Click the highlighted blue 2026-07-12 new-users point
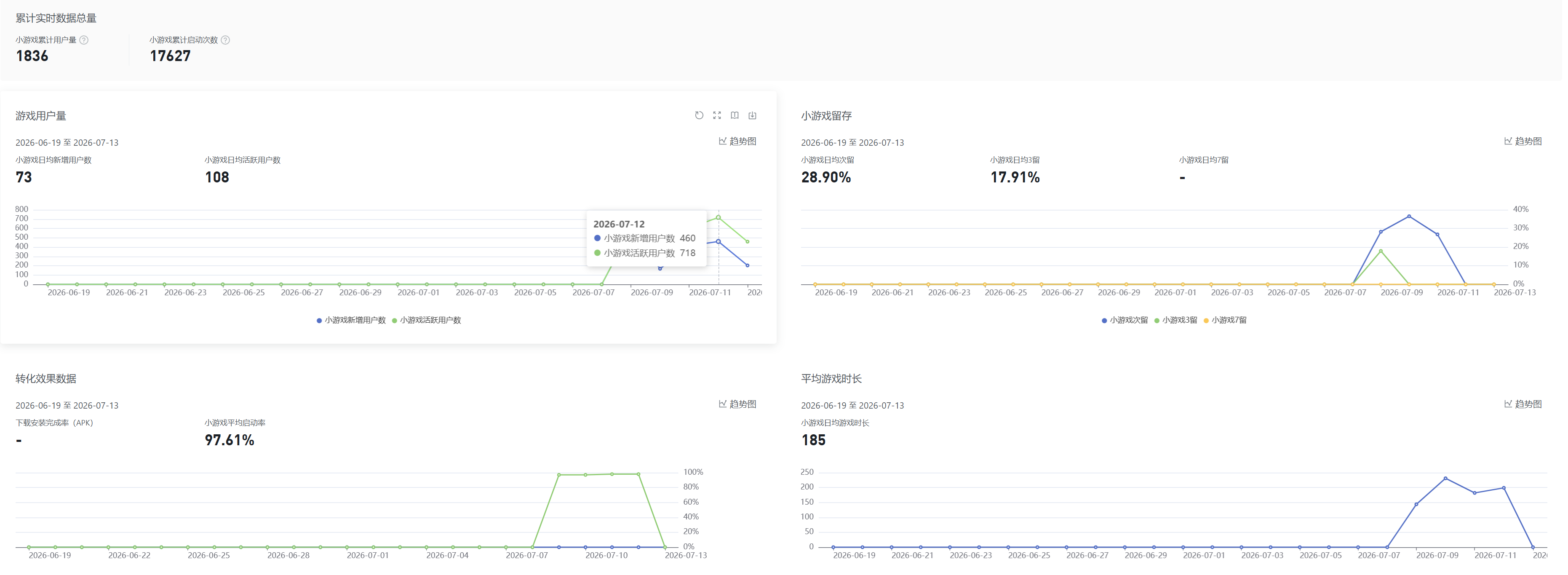The height and width of the screenshot is (575, 1568). pos(718,242)
